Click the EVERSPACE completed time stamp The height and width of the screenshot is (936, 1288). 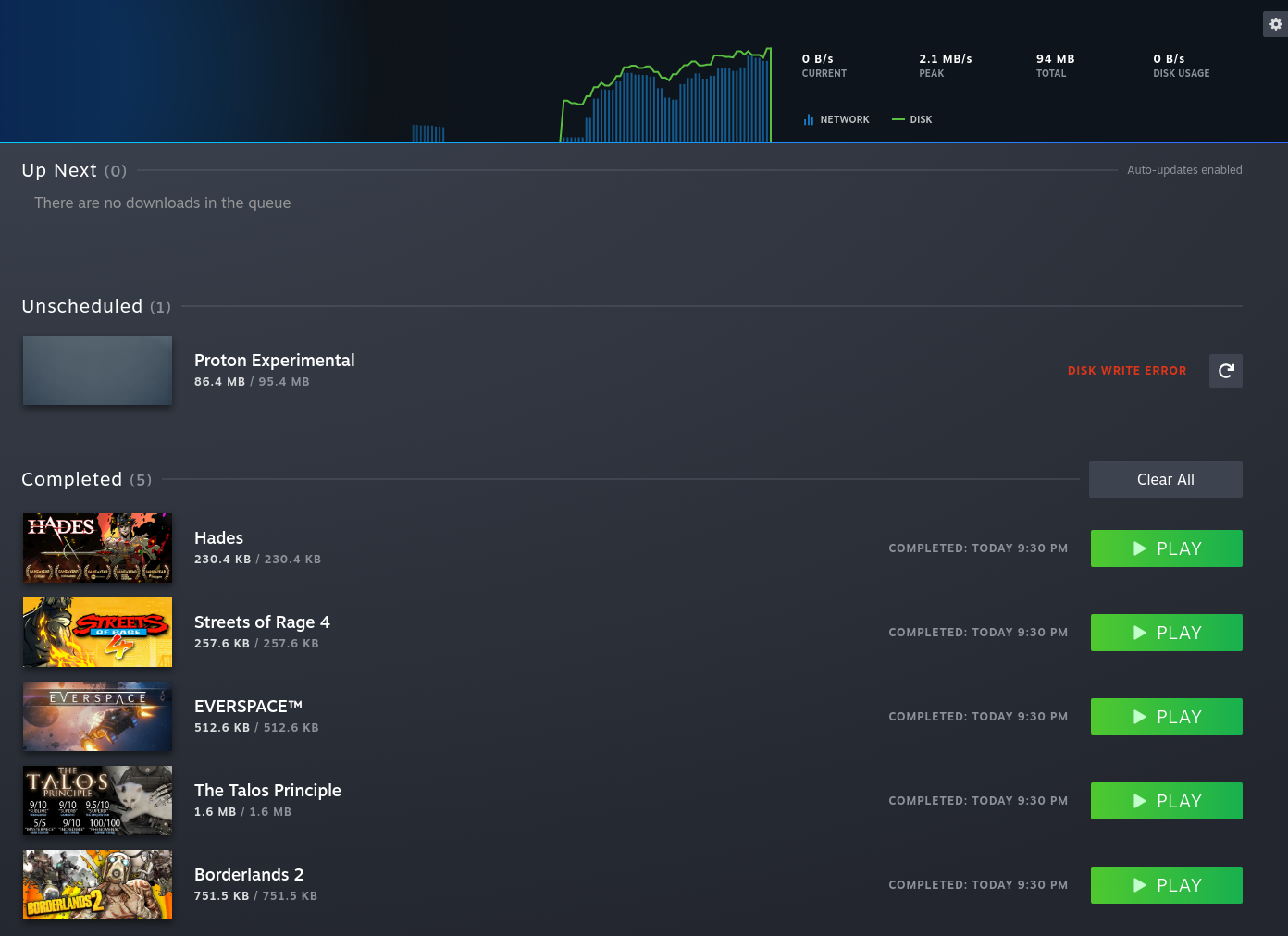[x=978, y=717]
